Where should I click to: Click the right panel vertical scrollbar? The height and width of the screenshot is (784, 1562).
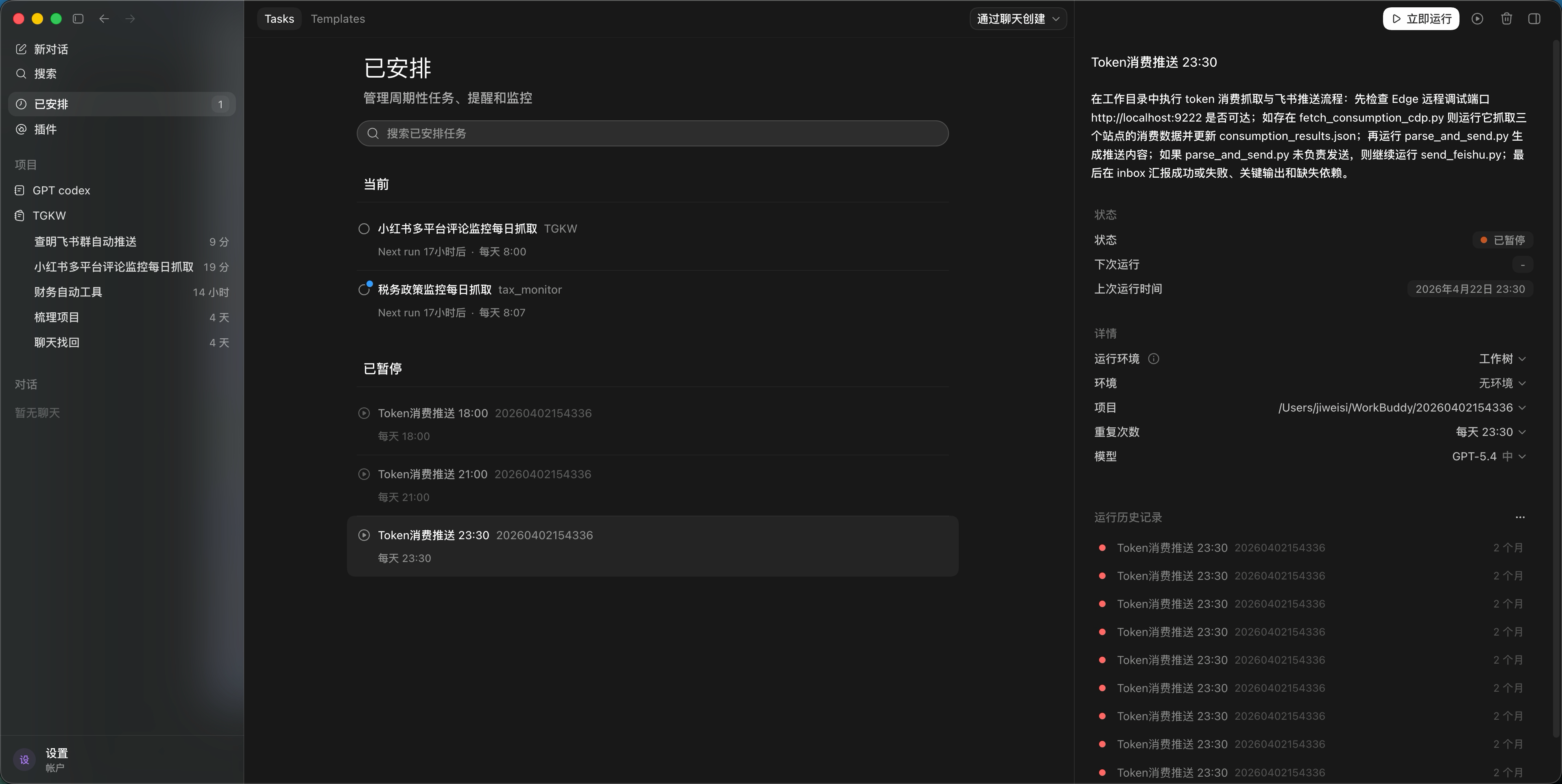pos(1557,388)
